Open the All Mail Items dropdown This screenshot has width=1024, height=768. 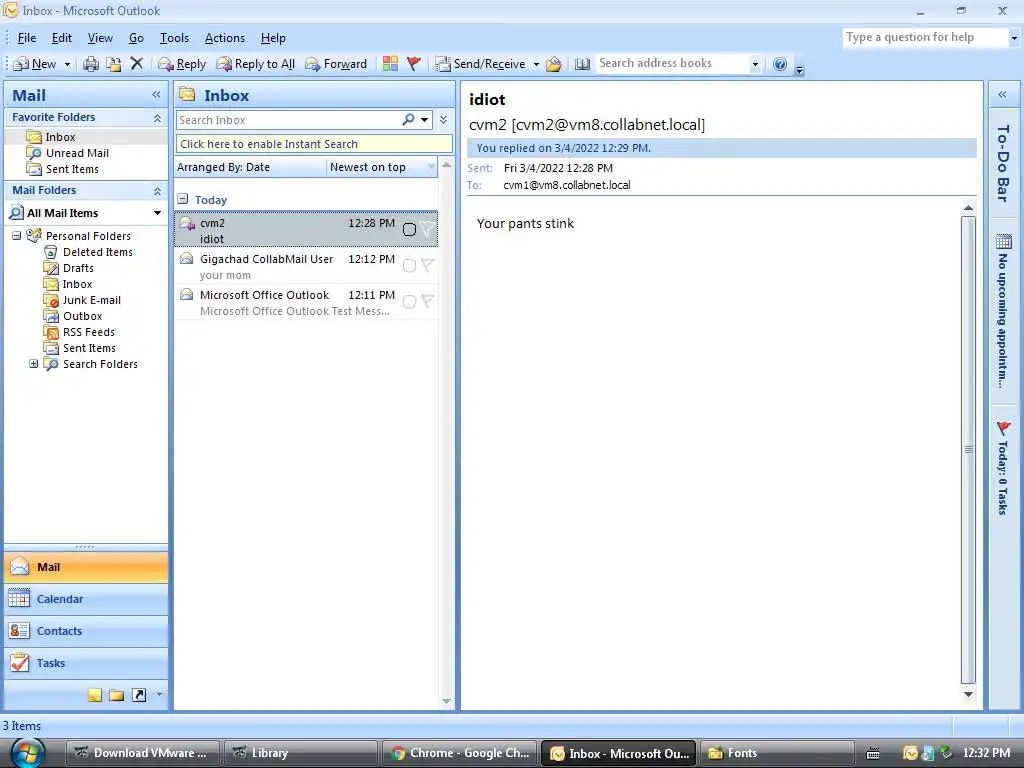(x=157, y=213)
